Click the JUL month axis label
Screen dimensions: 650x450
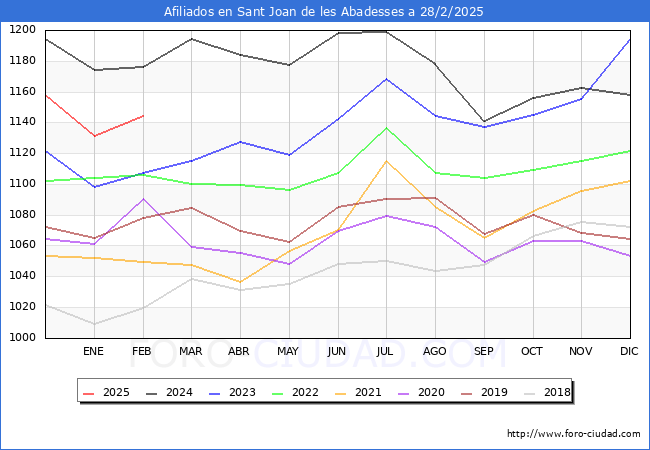click(385, 351)
